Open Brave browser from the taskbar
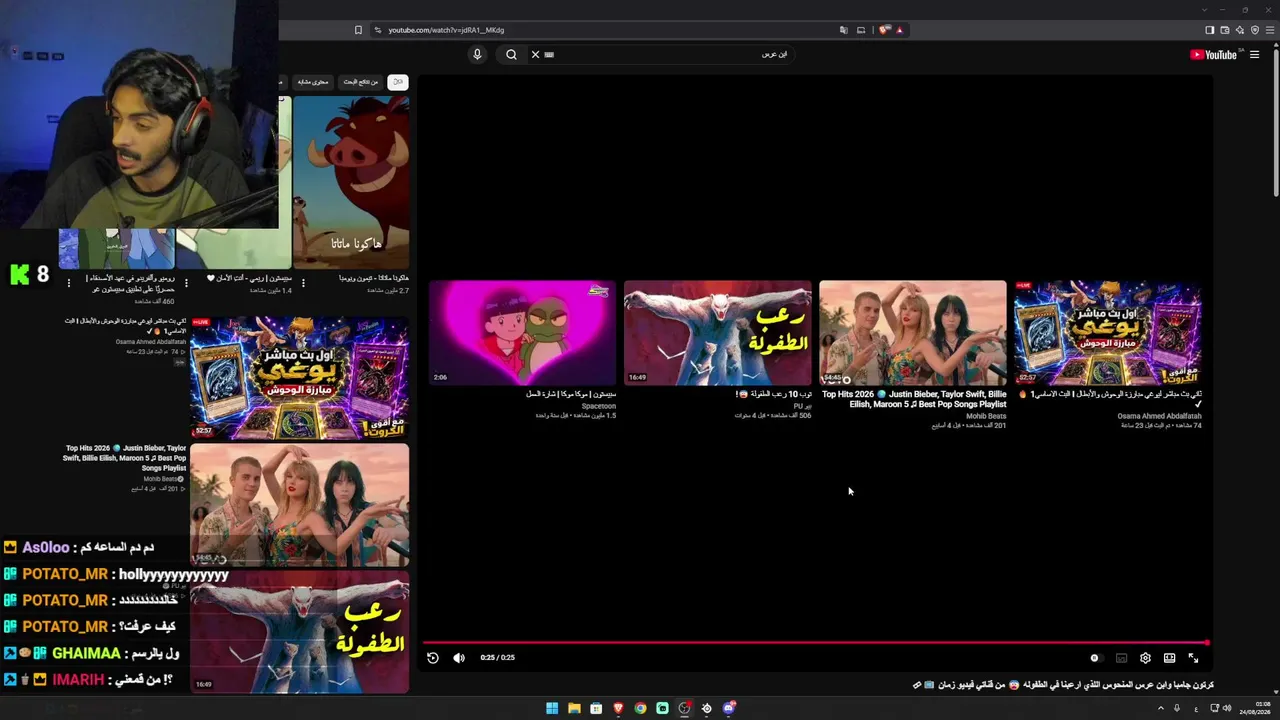Screen dimensions: 1280x720 click(x=618, y=708)
